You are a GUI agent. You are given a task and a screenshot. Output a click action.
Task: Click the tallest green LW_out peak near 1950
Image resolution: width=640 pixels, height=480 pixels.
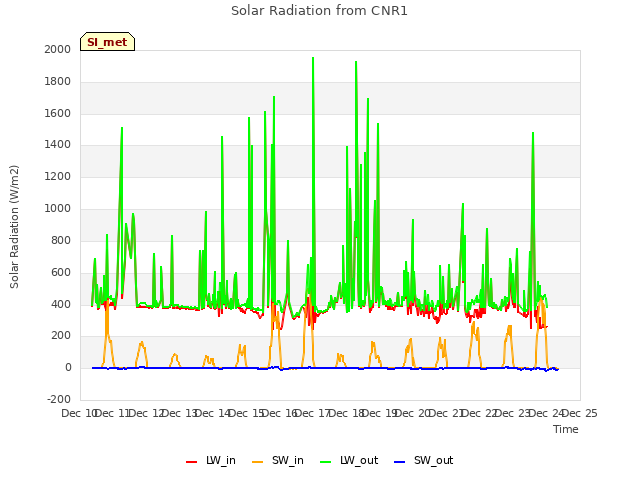(313, 58)
